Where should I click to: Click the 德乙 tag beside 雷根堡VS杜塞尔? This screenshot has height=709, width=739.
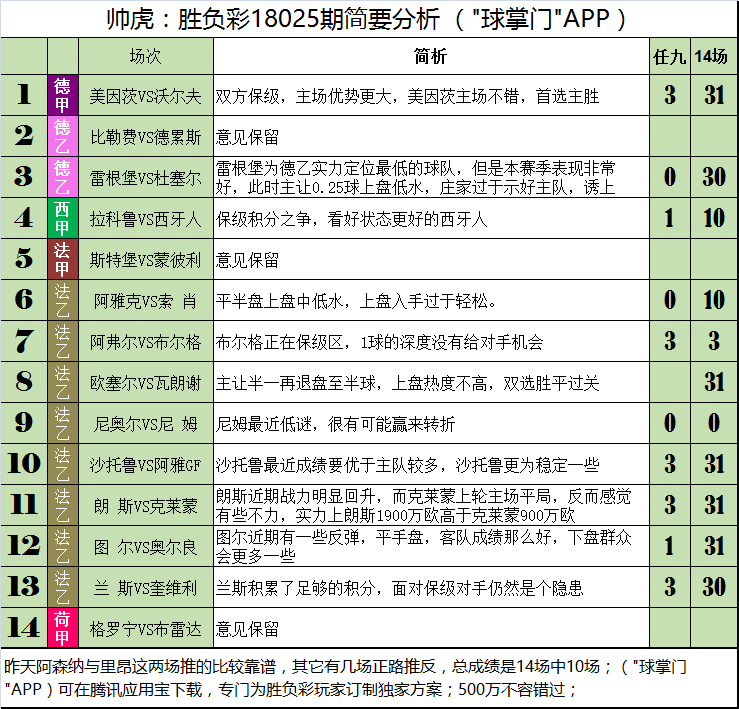[x=63, y=177]
